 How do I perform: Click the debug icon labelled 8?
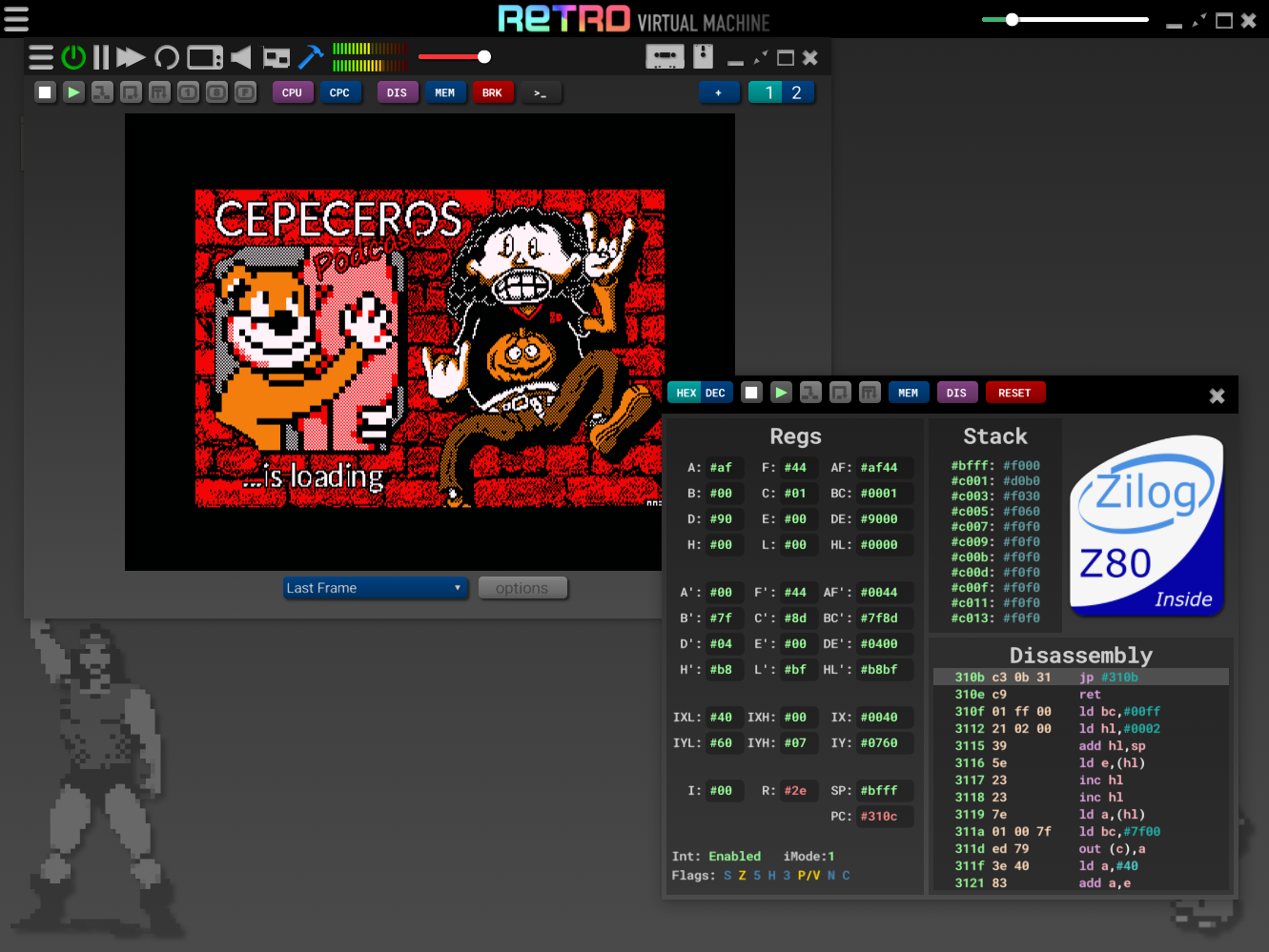pos(216,92)
